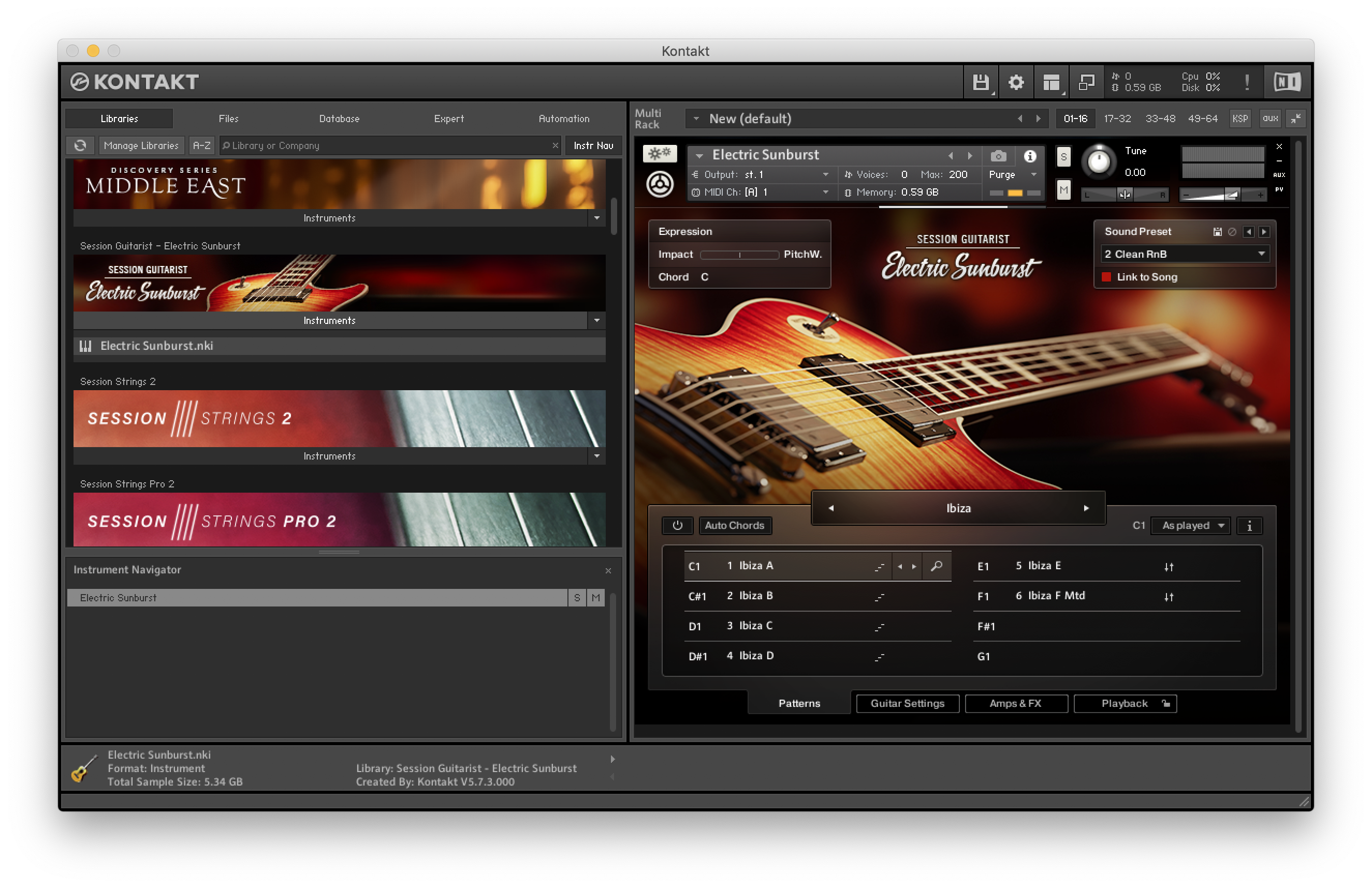The height and width of the screenshot is (888, 1372).
Task: Toggle the pattern power button
Action: pyautogui.click(x=677, y=526)
